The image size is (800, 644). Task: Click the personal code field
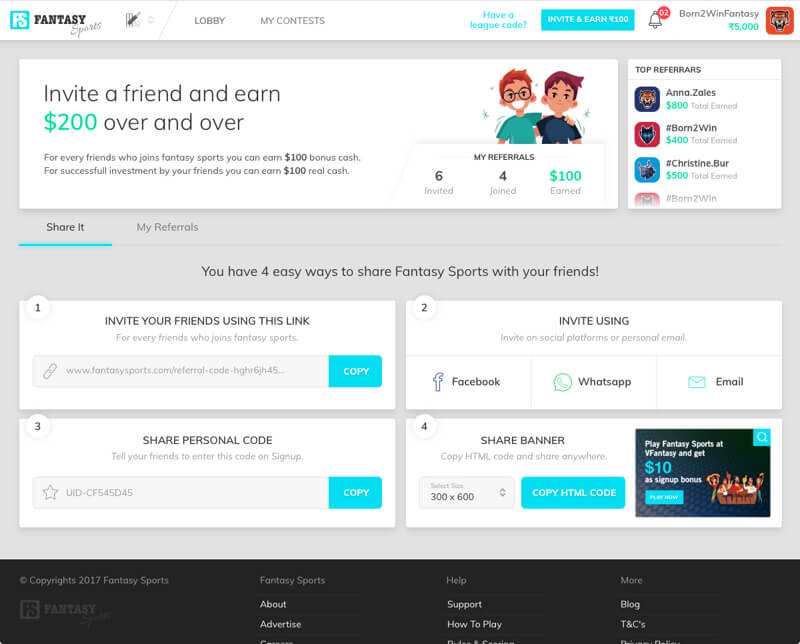coord(181,492)
